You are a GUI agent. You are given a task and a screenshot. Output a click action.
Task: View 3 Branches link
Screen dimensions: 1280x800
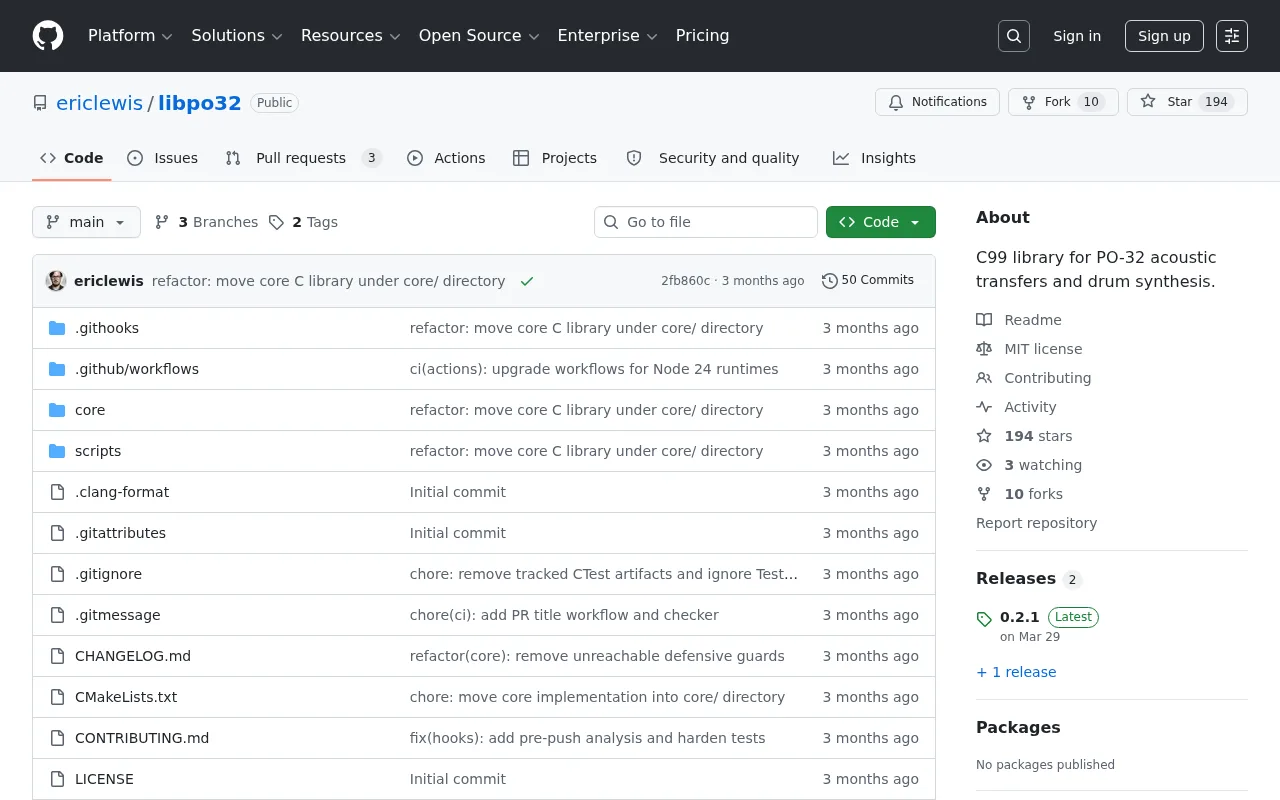click(x=207, y=222)
